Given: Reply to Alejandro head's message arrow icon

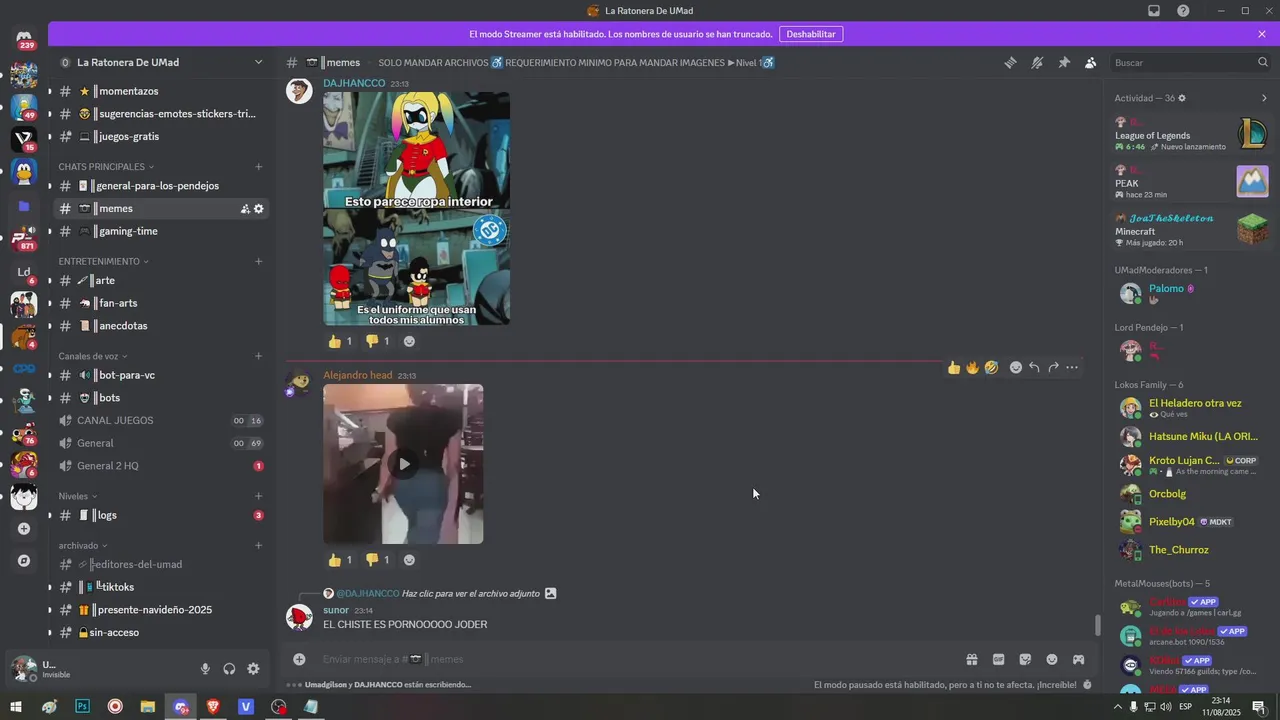Looking at the screenshot, I should tap(1034, 368).
